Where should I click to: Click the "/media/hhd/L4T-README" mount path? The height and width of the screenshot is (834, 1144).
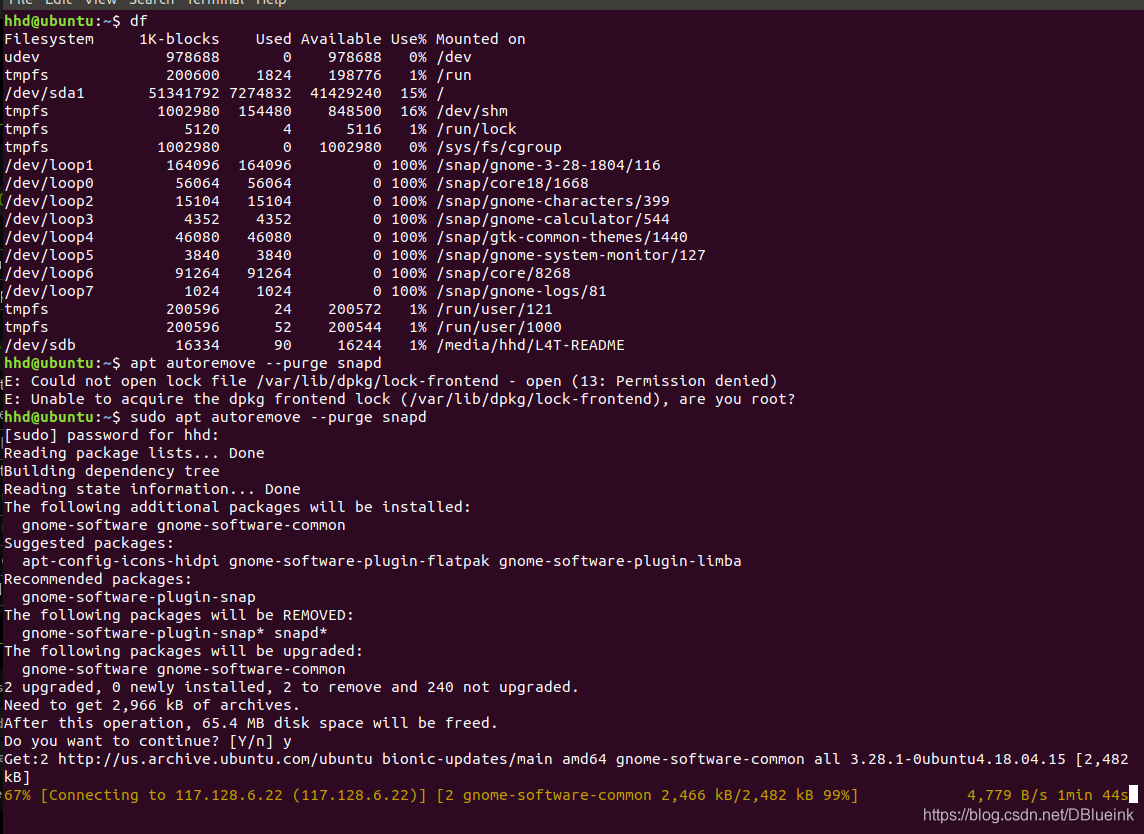click(530, 345)
